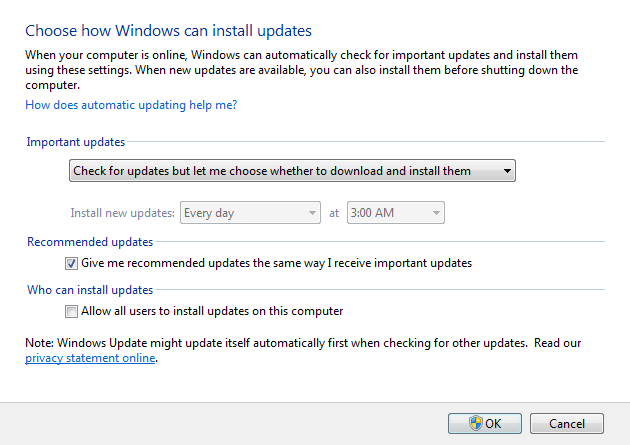Open the Important updates dropdown menu

(292, 171)
